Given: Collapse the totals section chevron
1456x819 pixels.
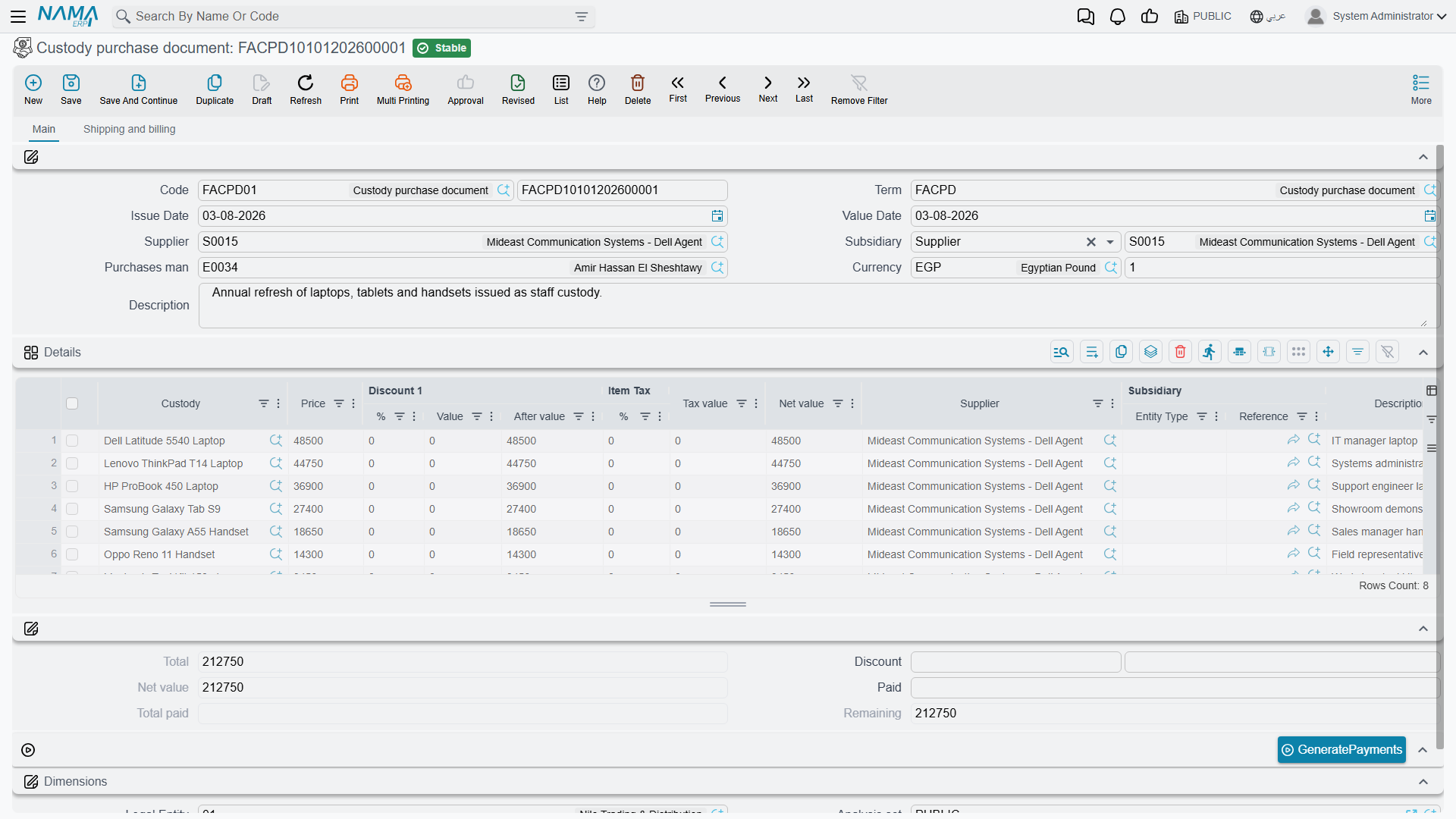Looking at the screenshot, I should click(x=1423, y=629).
